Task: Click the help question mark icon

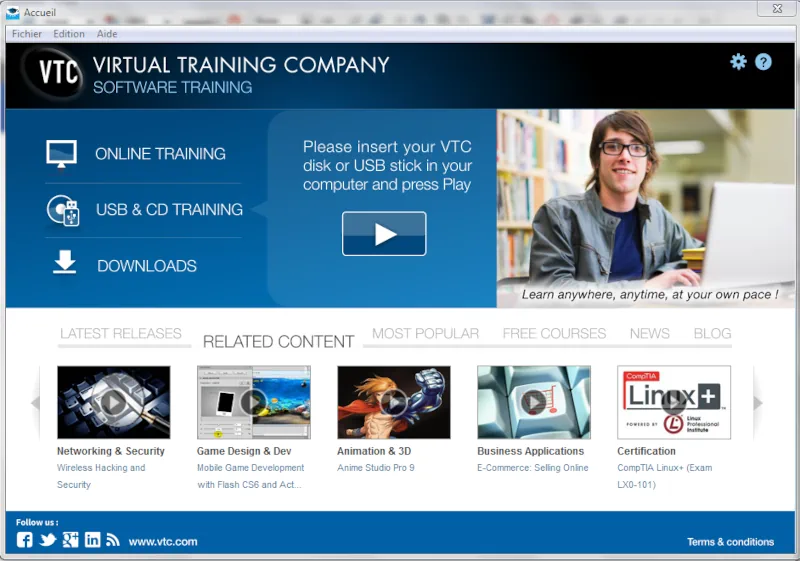Action: 763,62
